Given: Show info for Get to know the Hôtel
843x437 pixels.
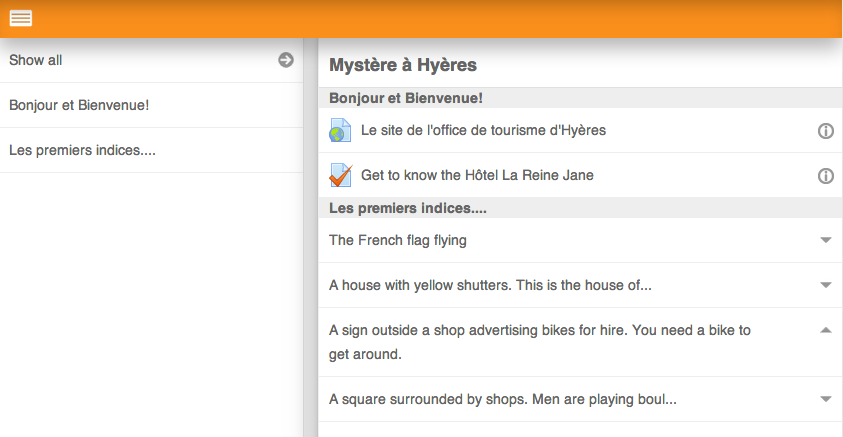Looking at the screenshot, I should pyautogui.click(x=826, y=176).
